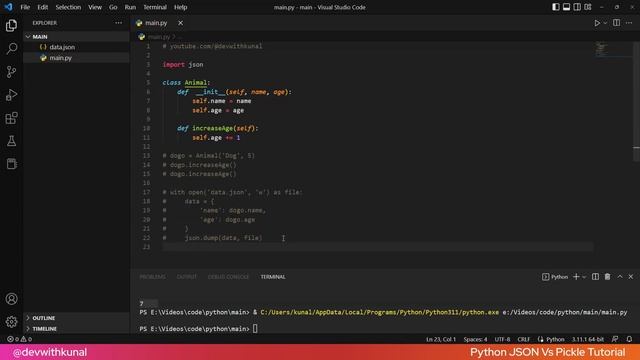Open editor More Actions ellipsis
The width and height of the screenshot is (640, 360).
pyautogui.click(x=629, y=23)
